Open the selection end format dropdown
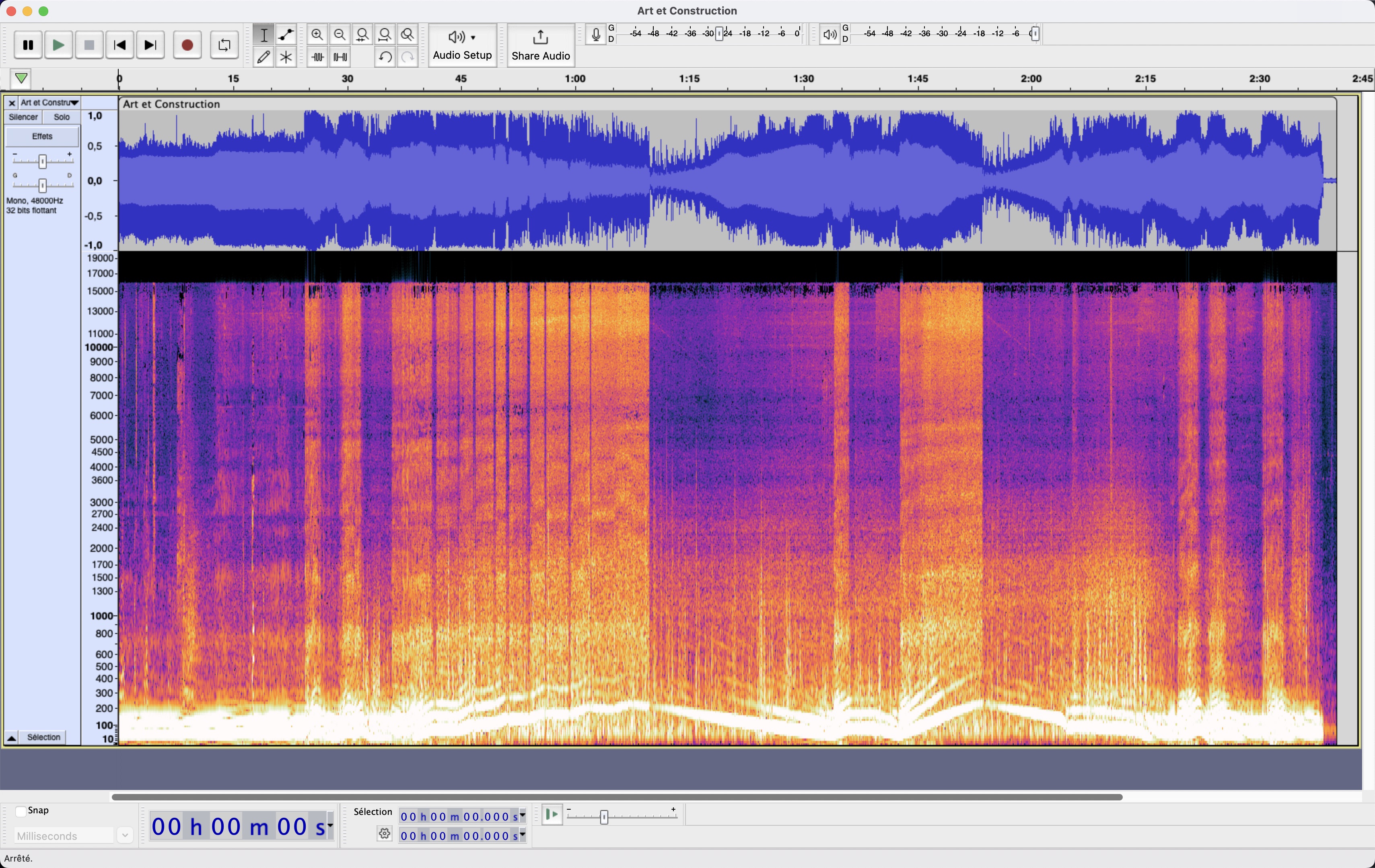Viewport: 1375px width, 868px height. click(523, 836)
